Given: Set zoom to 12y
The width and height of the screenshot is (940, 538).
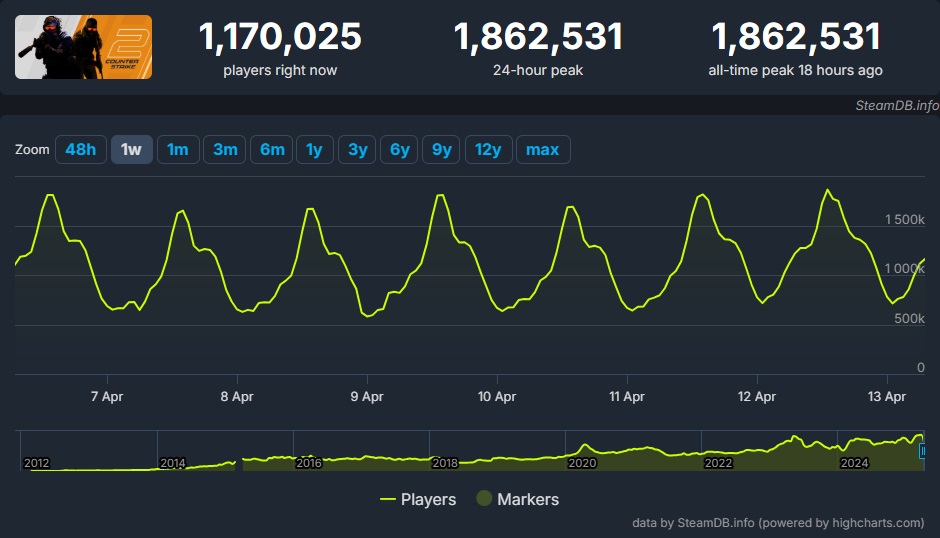Looking at the screenshot, I should pos(487,150).
